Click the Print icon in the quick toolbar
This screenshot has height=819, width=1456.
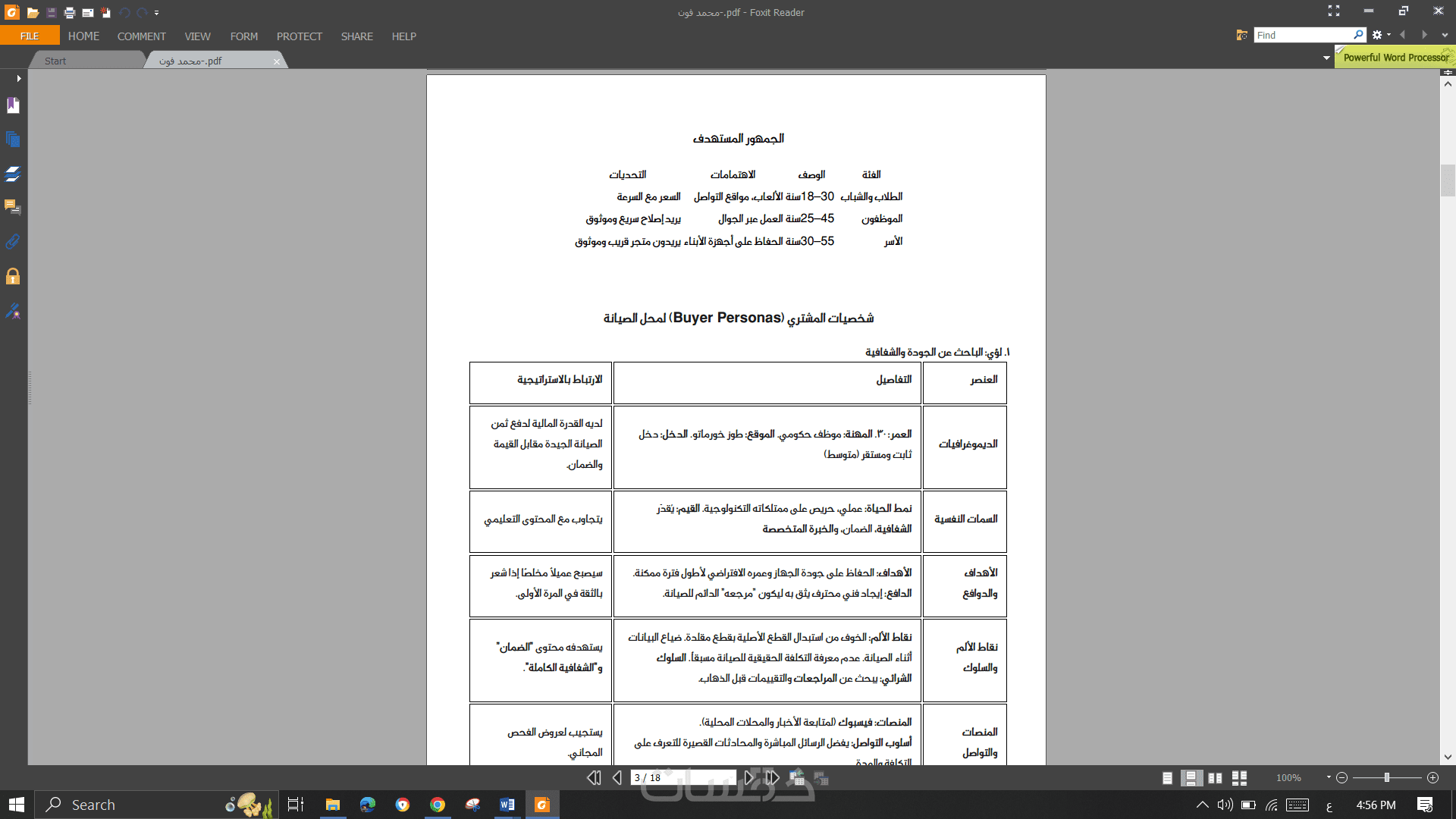(70, 13)
